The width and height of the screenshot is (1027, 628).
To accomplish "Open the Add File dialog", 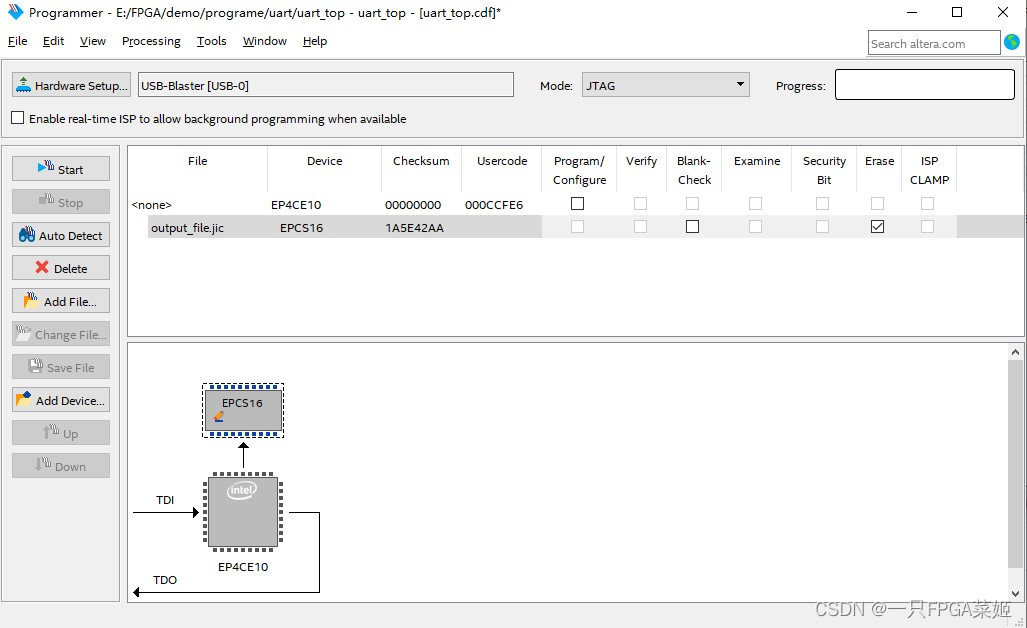I will click(x=61, y=301).
